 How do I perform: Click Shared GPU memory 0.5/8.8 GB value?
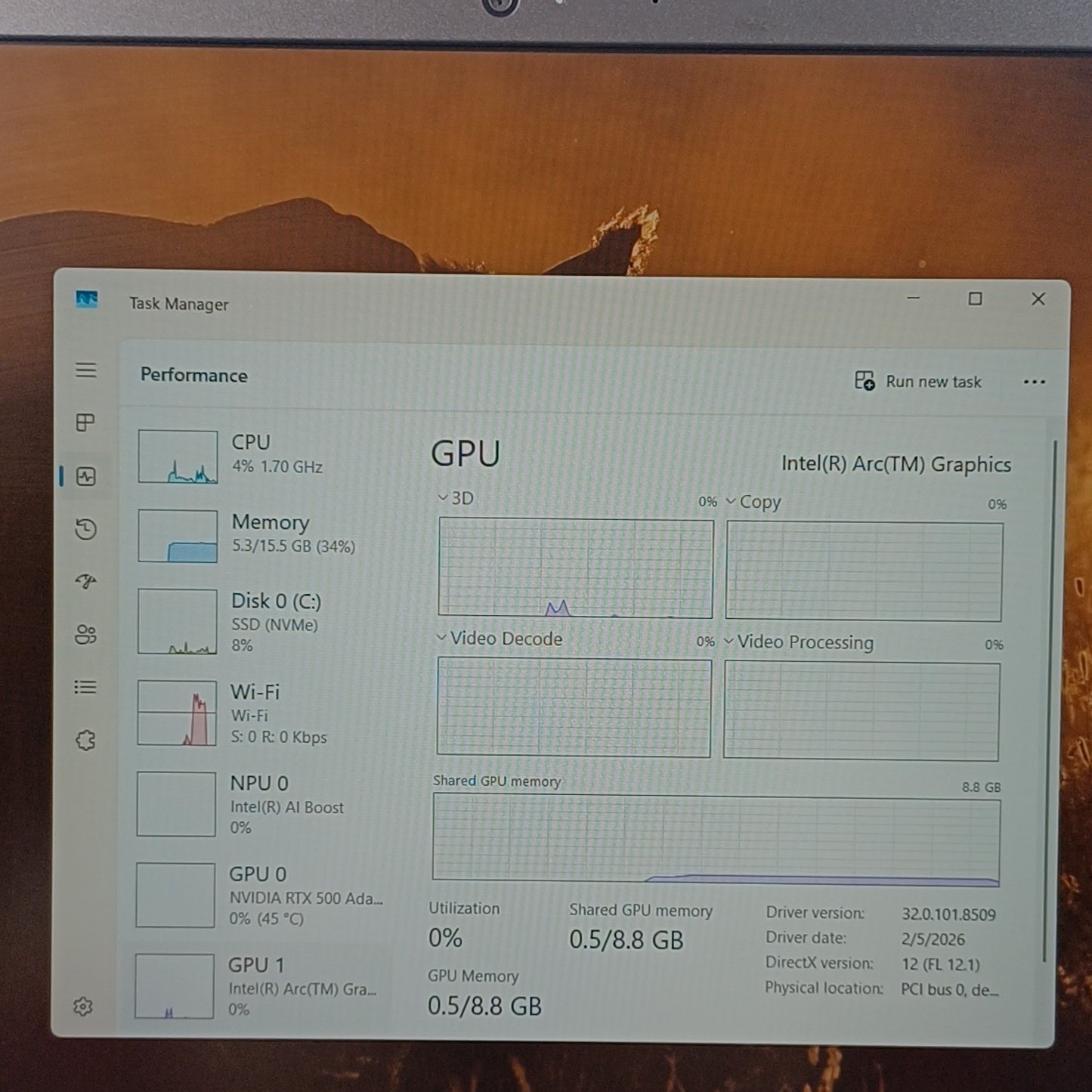coord(626,940)
